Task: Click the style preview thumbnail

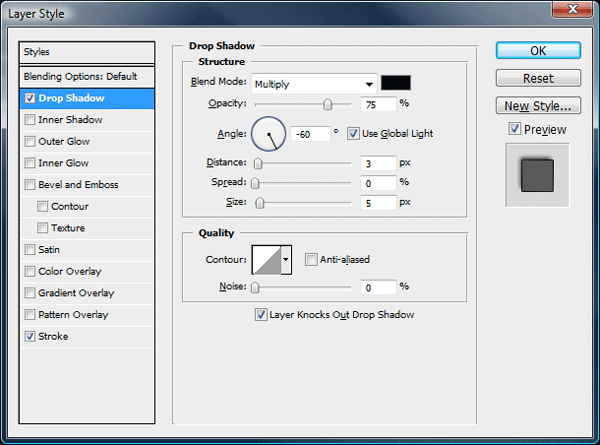Action: point(537,175)
